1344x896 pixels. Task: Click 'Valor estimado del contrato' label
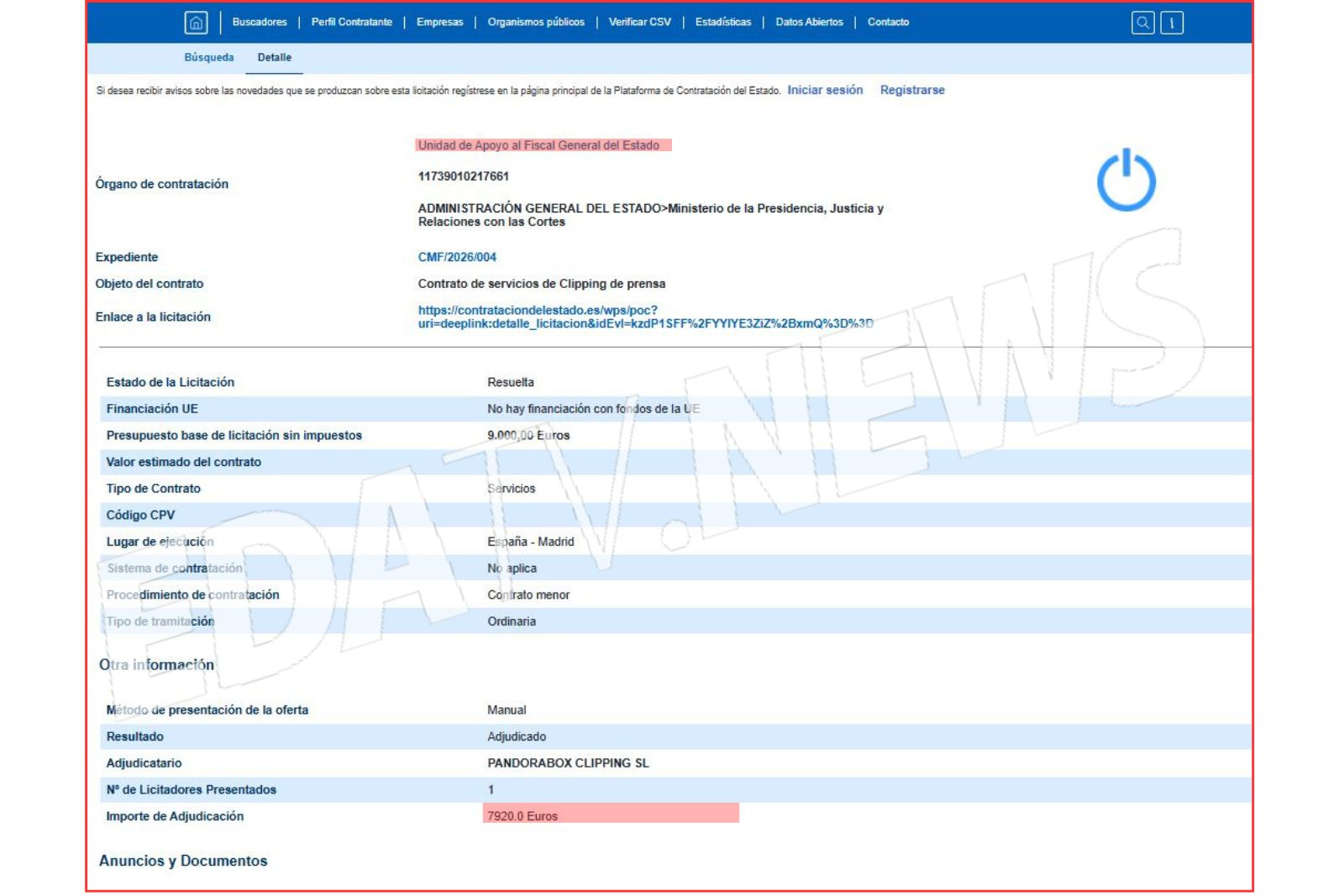tap(183, 462)
